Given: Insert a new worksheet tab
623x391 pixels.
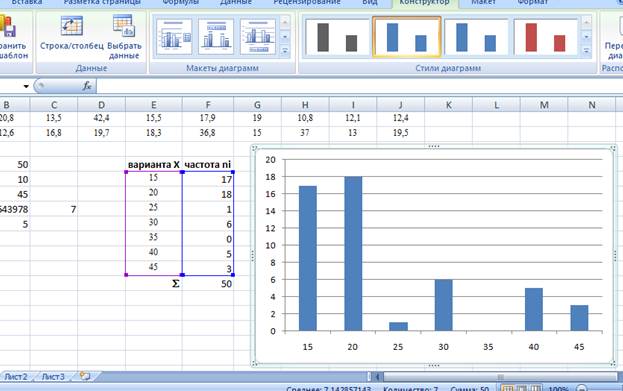Looking at the screenshot, I should pos(85,376).
